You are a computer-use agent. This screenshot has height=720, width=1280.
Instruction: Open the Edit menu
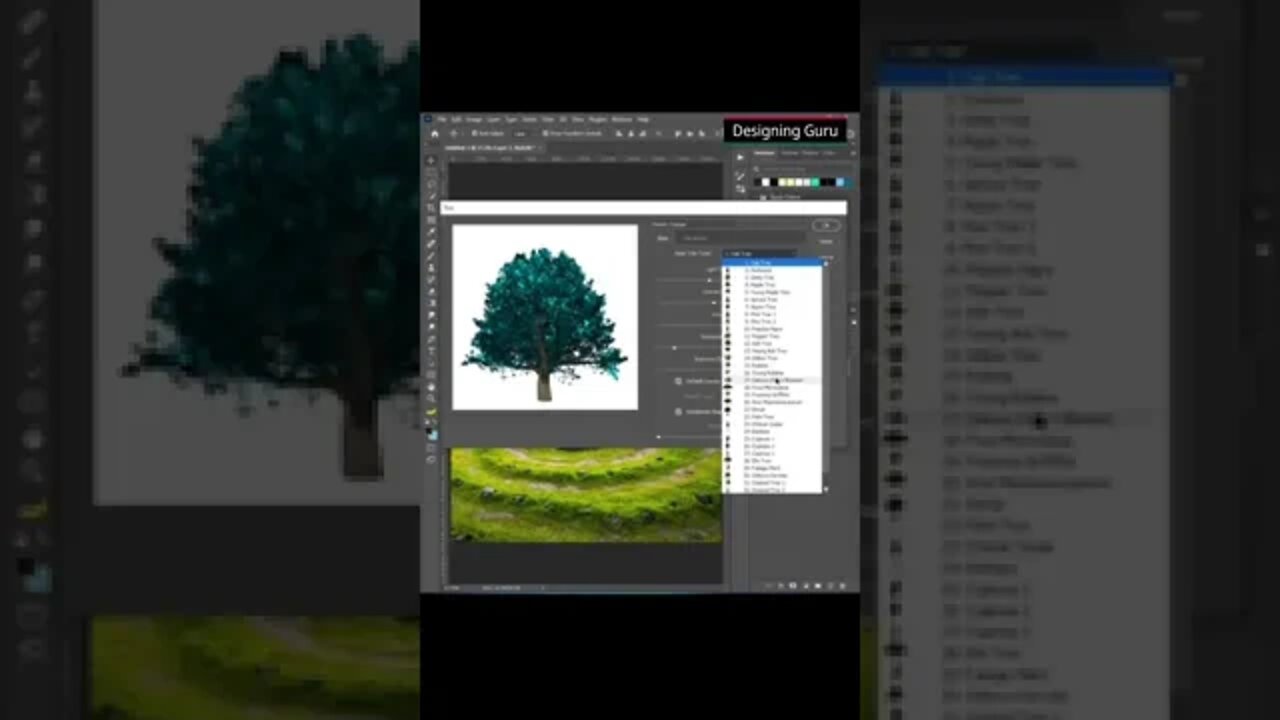[x=456, y=119]
